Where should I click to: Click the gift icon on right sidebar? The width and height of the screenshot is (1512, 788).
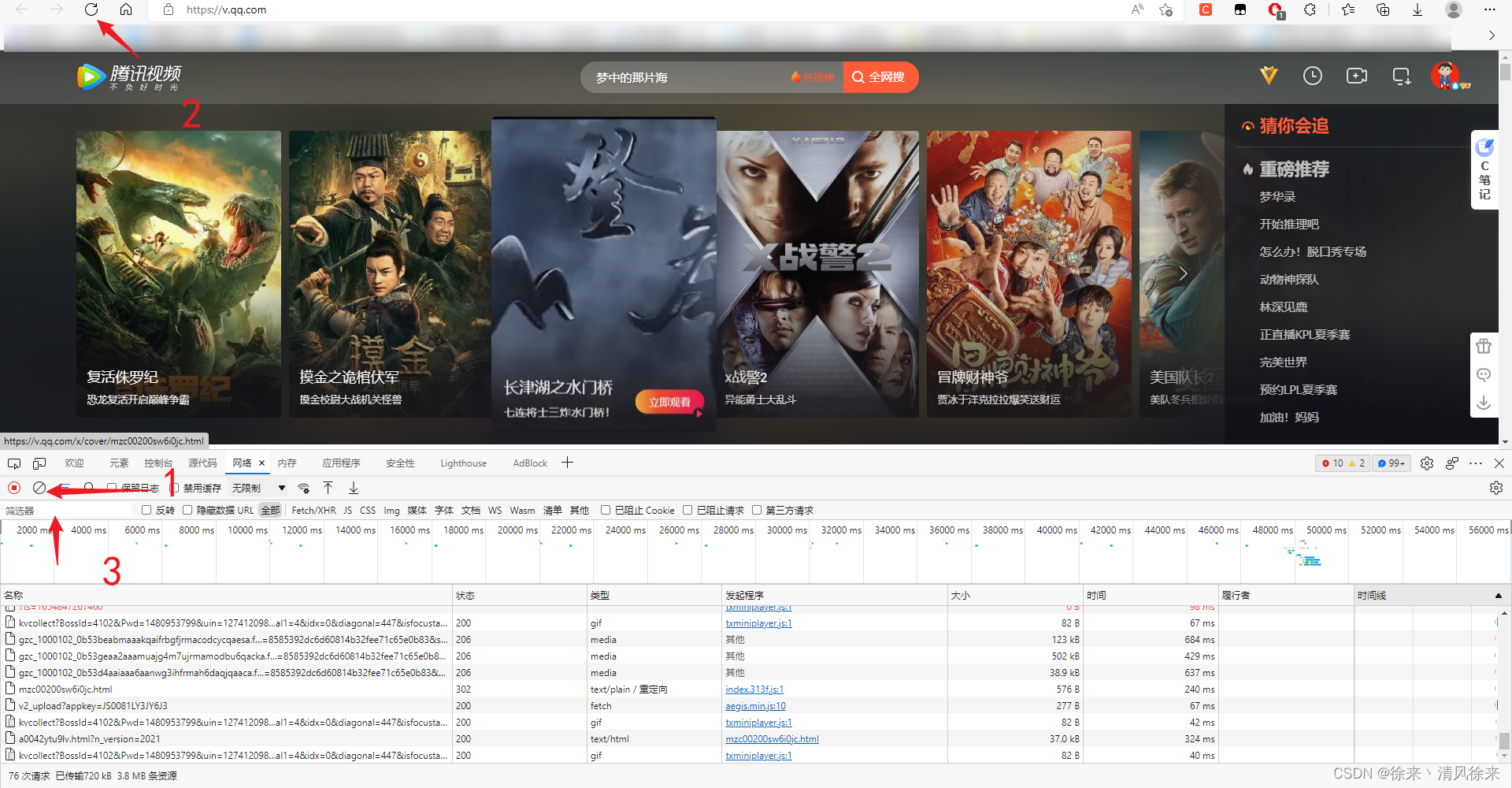click(x=1484, y=346)
